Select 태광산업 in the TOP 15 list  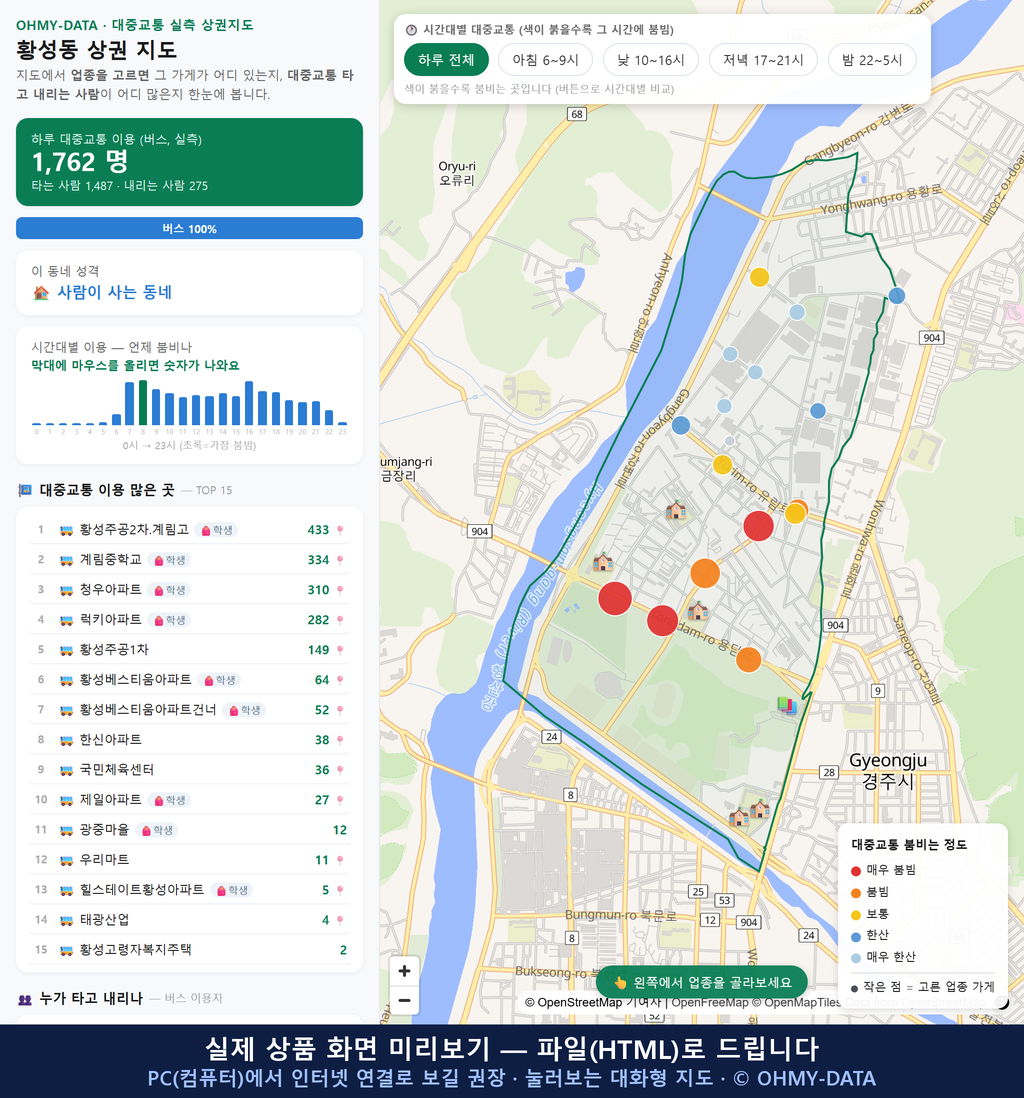[x=189, y=920]
